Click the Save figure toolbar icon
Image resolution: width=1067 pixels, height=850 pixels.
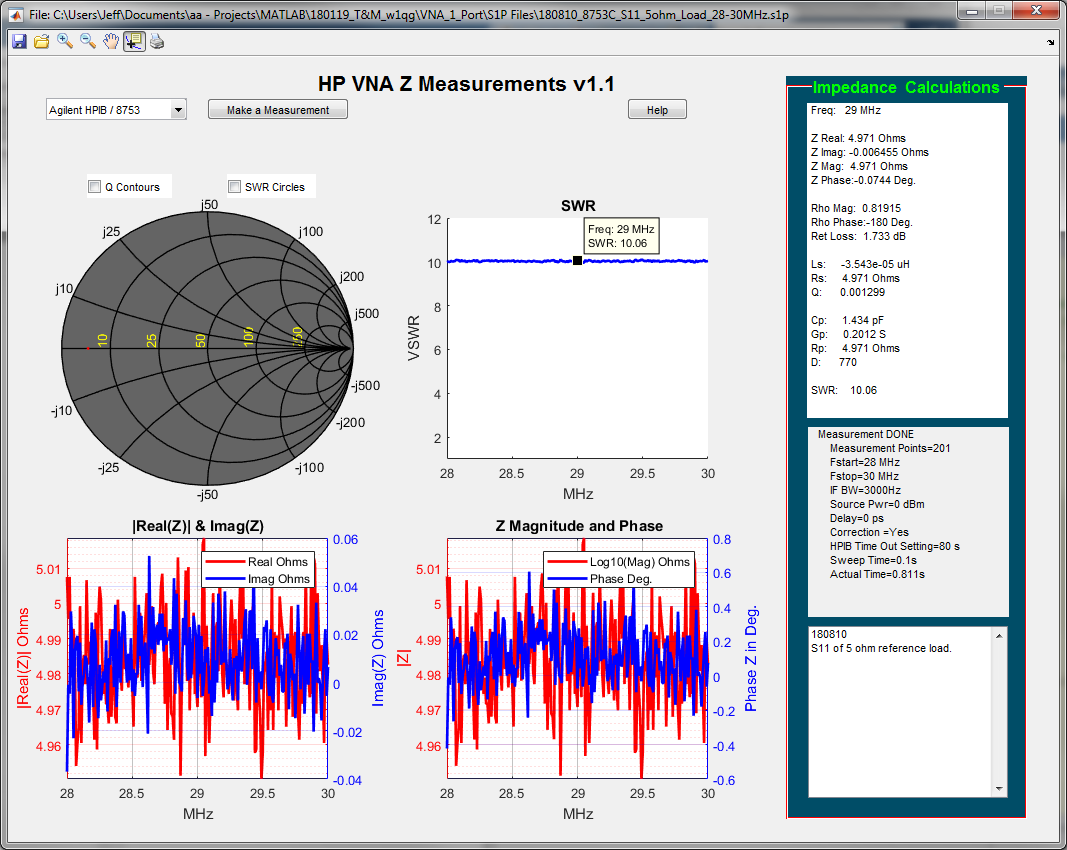[x=19, y=41]
